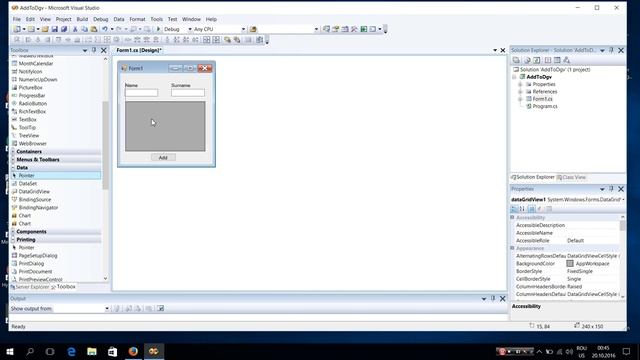
Task: Expand the Containers toolbox group
Action: pos(13,151)
